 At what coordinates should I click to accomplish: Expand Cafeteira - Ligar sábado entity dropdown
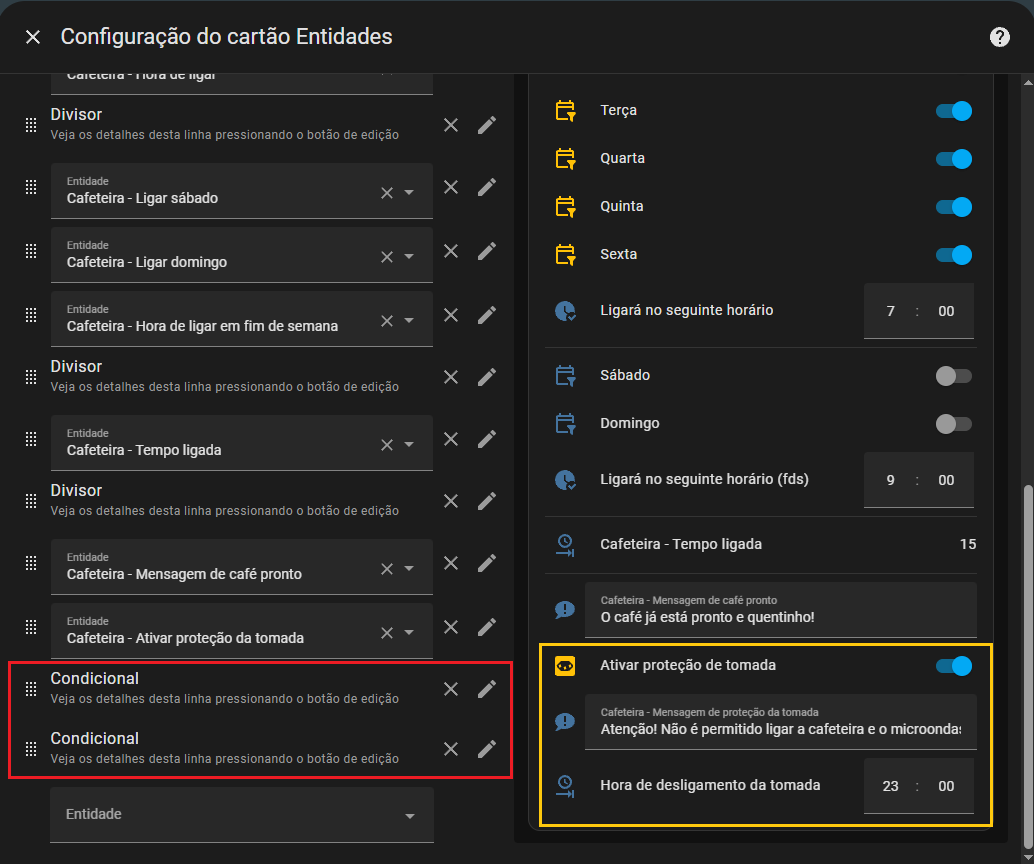pyautogui.click(x=409, y=193)
